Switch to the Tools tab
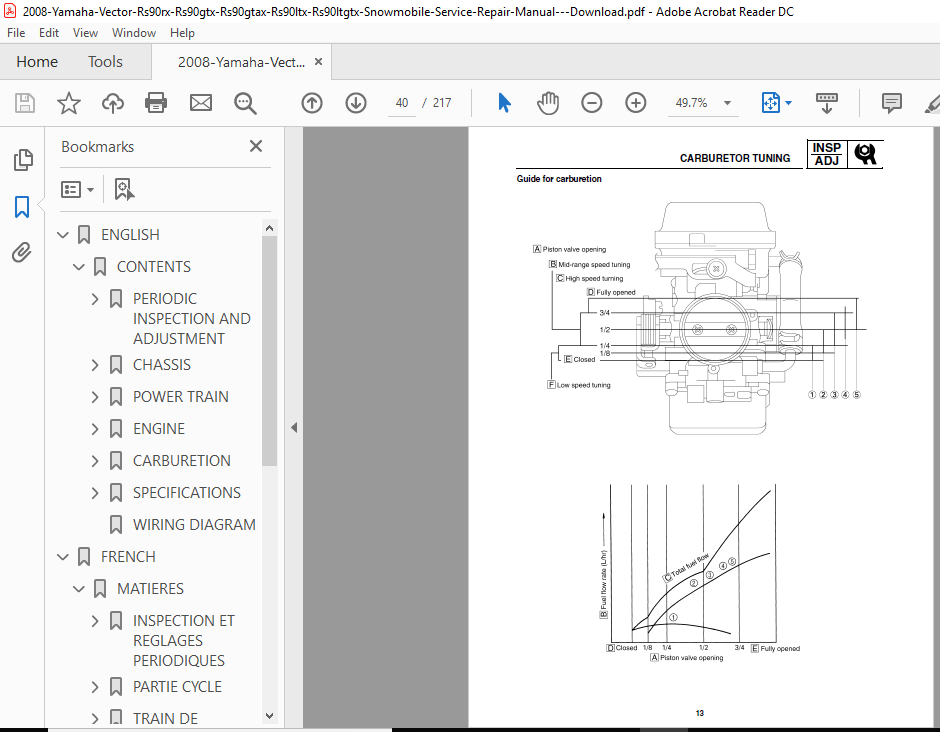 click(x=105, y=62)
